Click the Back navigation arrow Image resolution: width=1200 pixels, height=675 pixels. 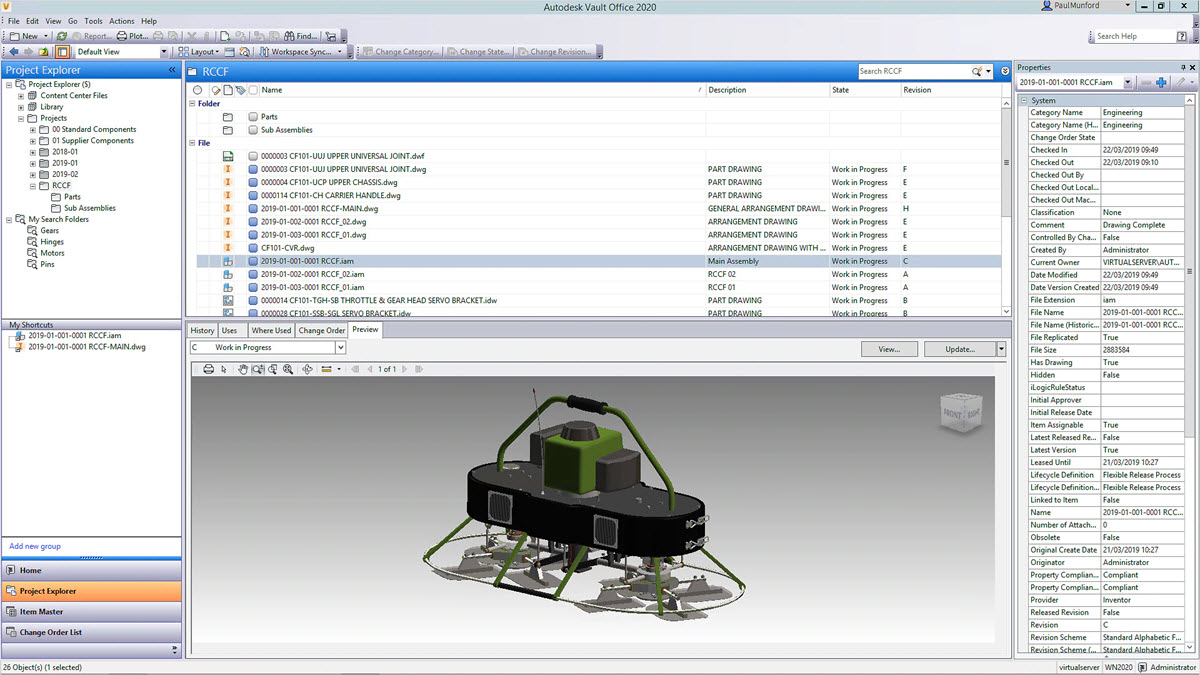click(x=13, y=51)
